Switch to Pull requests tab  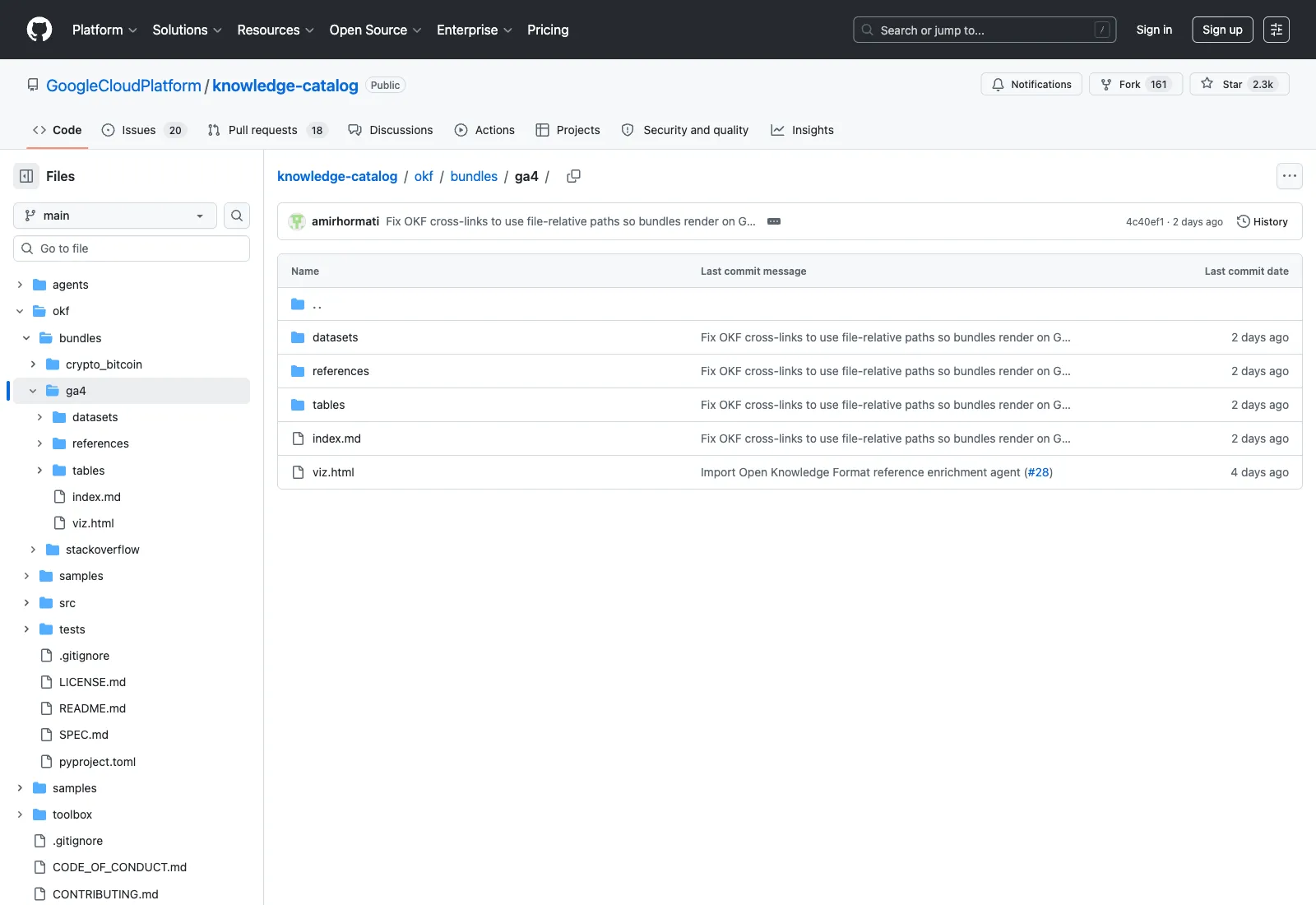(267, 130)
